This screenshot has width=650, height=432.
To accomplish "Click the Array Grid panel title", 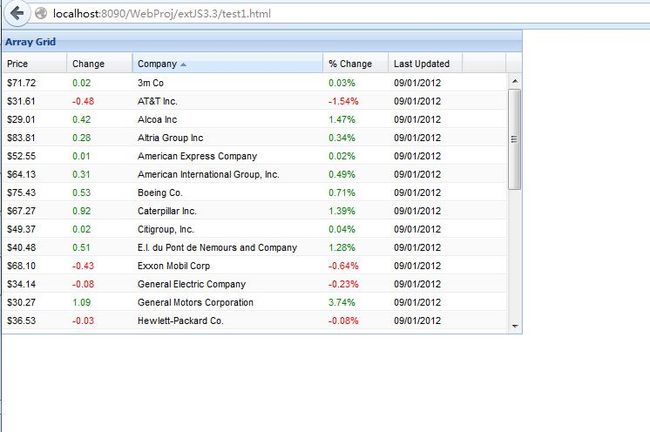I will point(31,42).
